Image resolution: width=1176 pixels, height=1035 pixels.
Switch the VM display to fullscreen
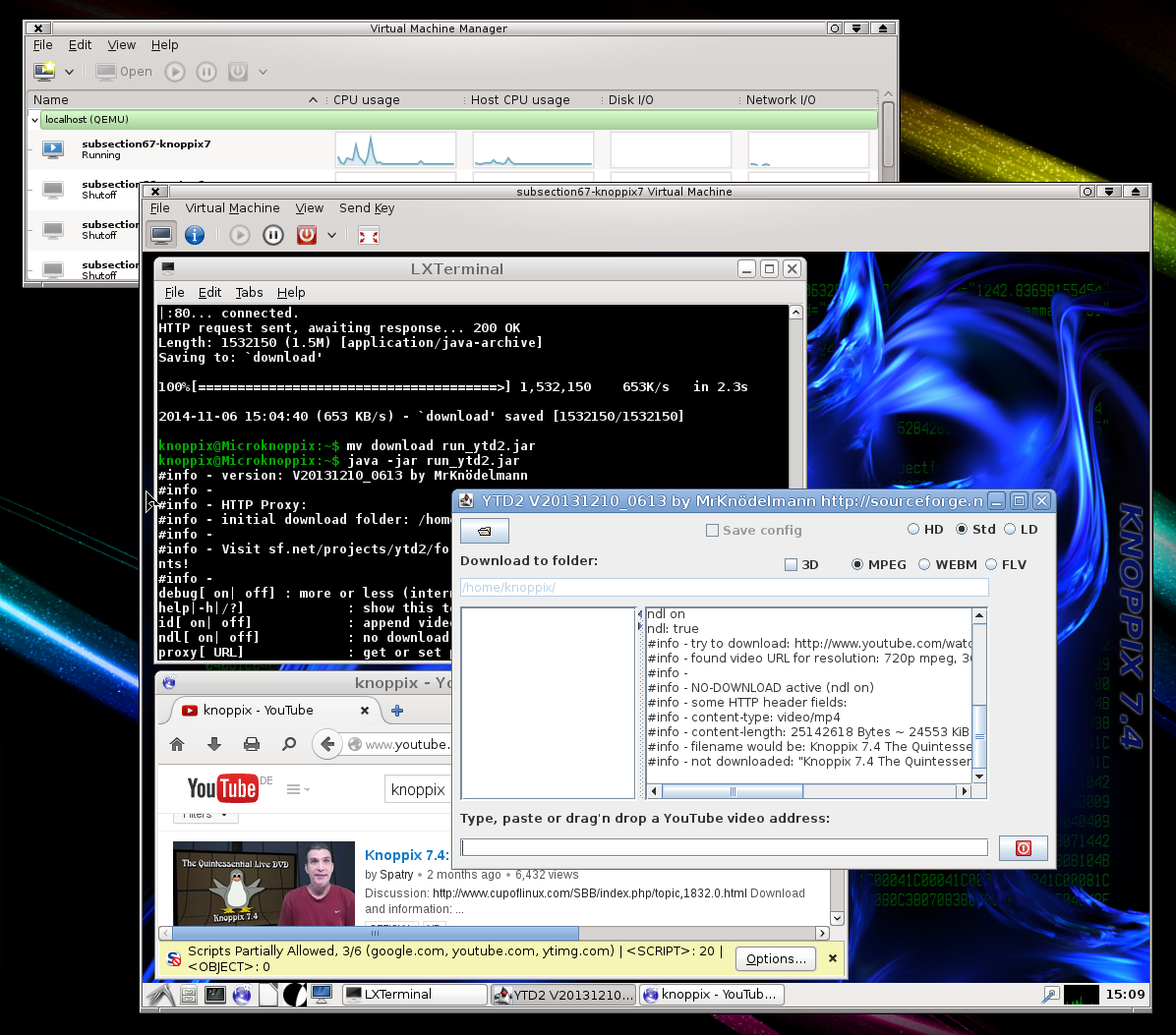[368, 235]
